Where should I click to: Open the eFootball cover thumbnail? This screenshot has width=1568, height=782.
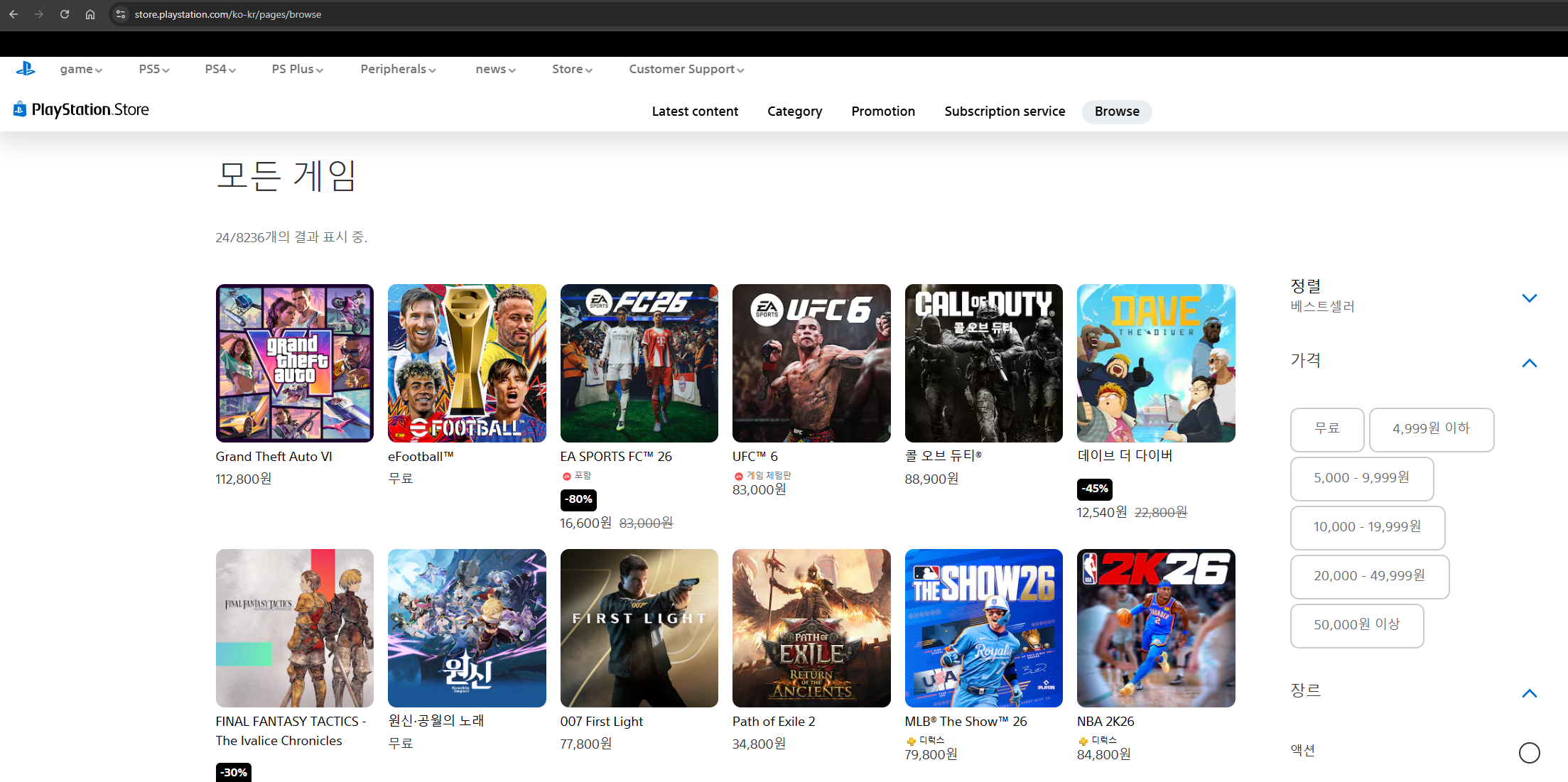point(467,363)
